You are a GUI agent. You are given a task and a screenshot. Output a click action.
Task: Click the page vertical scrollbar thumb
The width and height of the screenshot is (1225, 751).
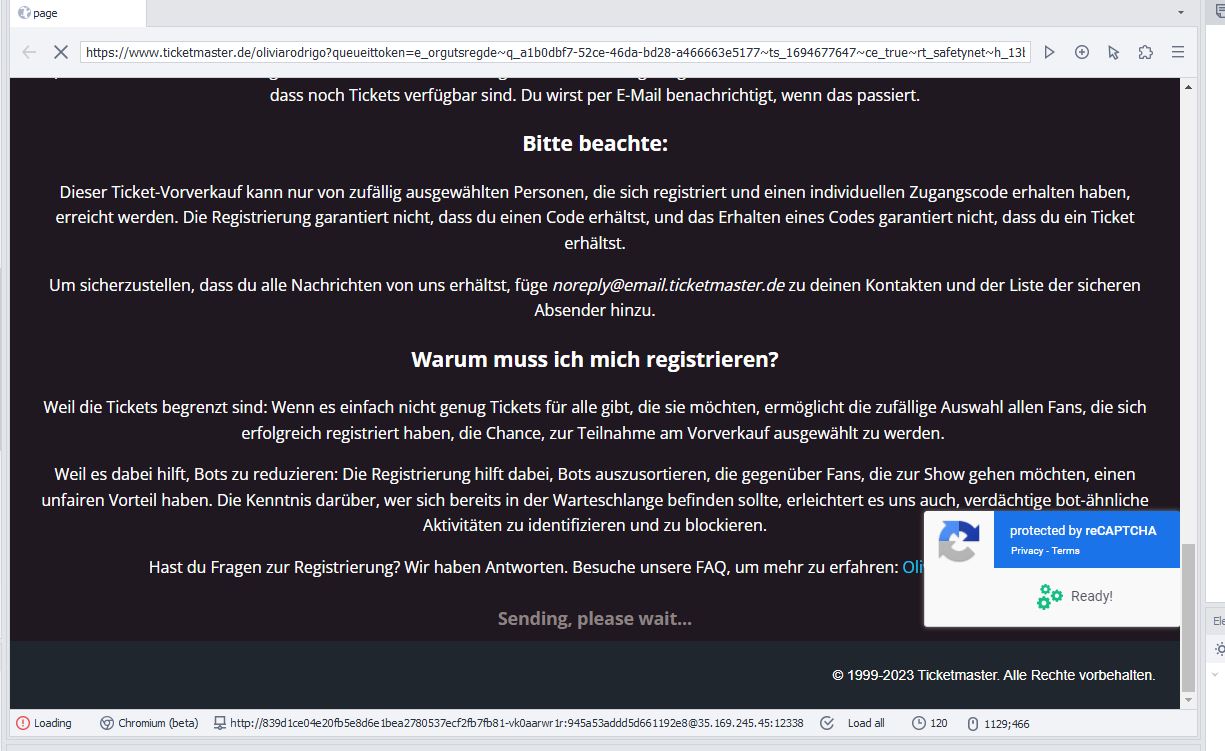(x=1188, y=618)
